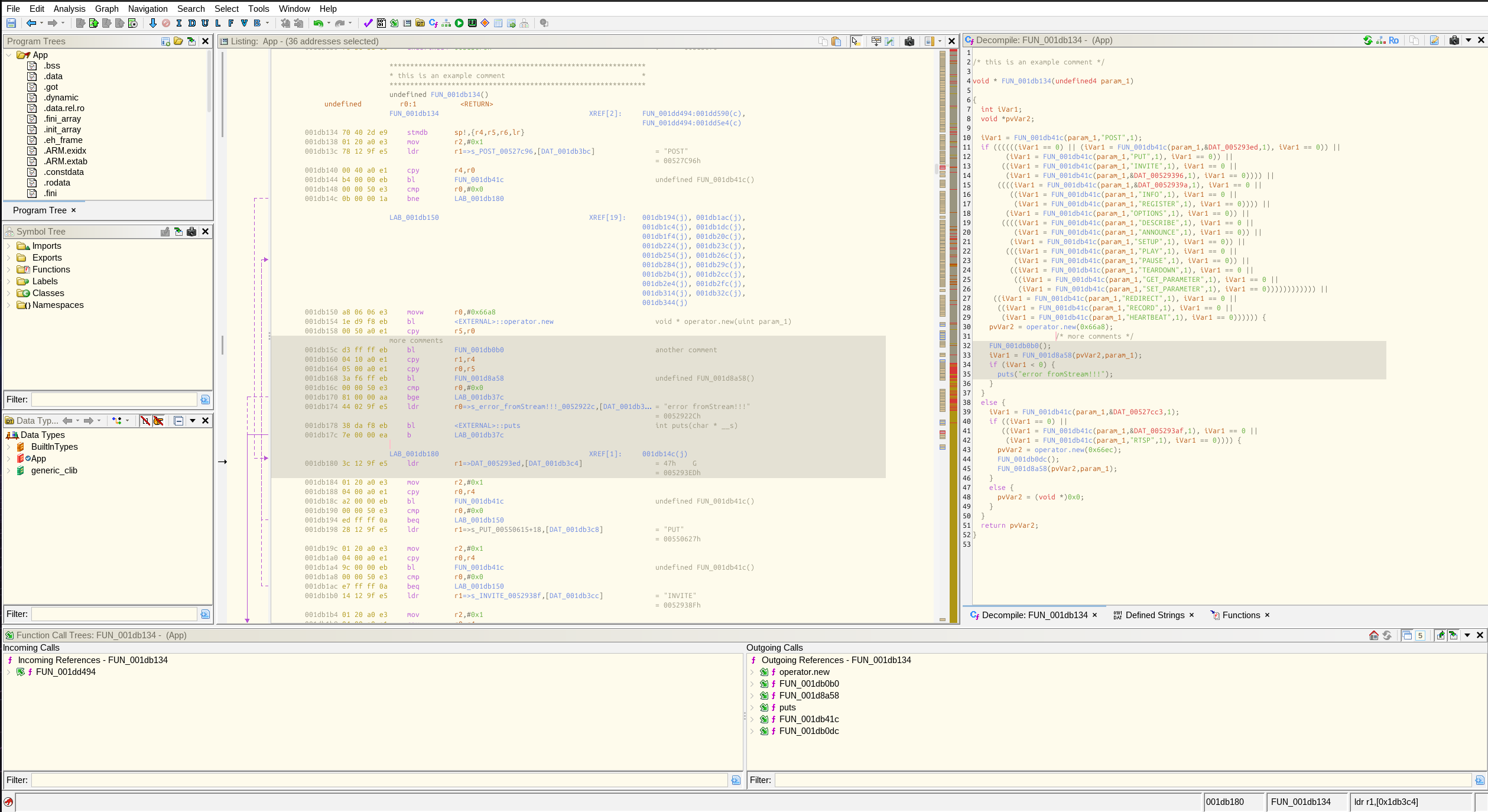The image size is (1488, 812).
Task: Re-decompile using the green refresh icon
Action: [1367, 40]
